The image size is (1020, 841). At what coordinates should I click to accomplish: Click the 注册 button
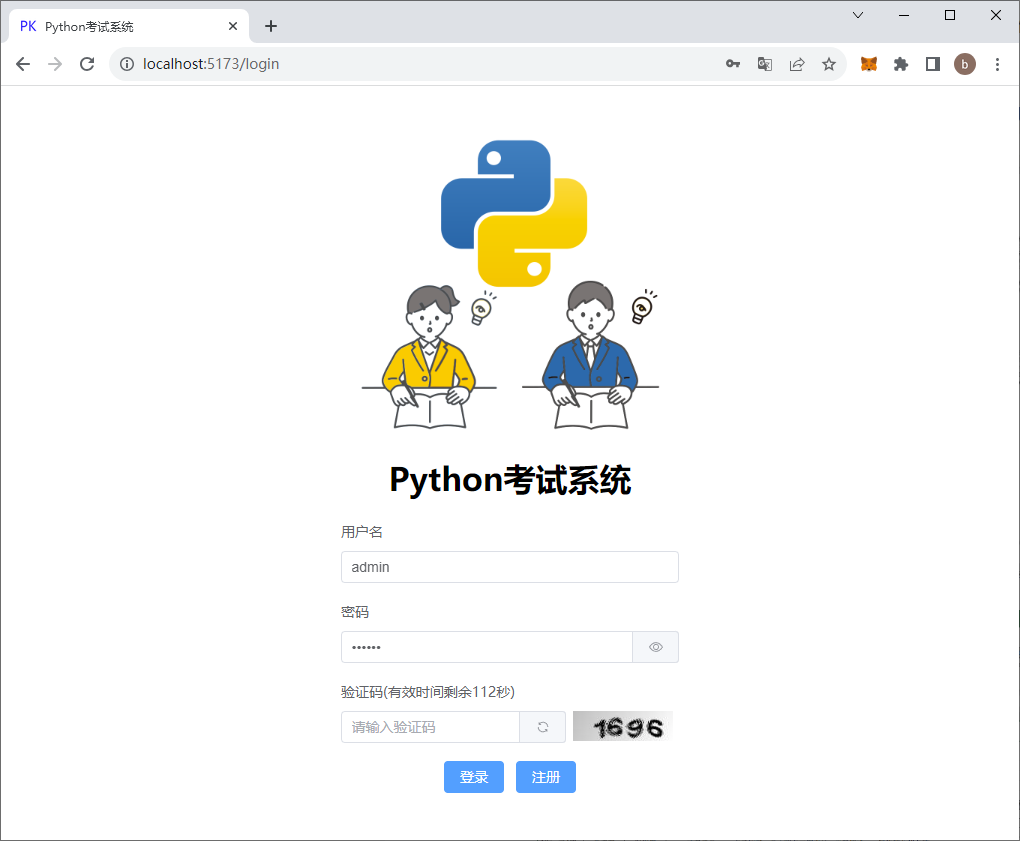tap(546, 777)
